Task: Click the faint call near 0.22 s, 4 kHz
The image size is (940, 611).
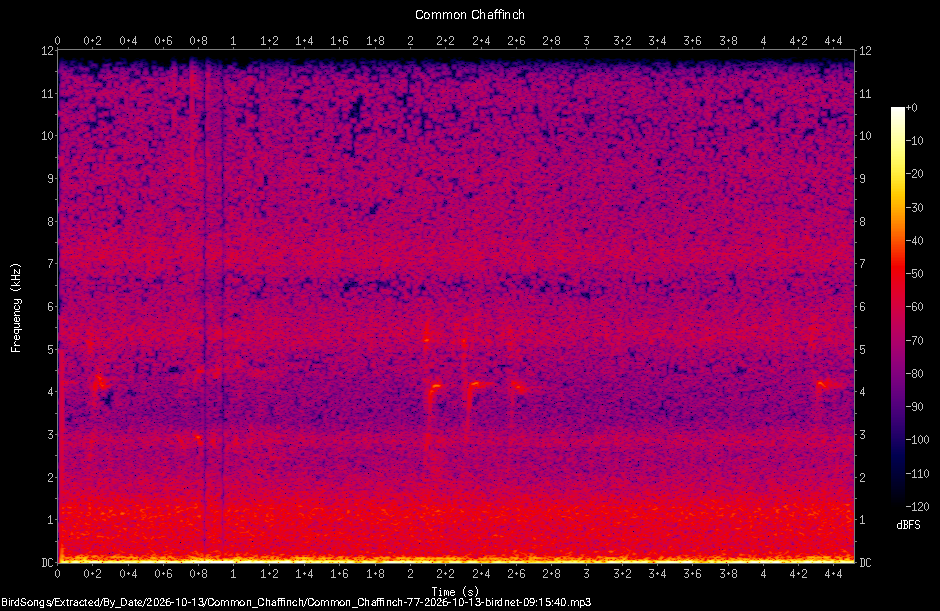Action: (100, 383)
